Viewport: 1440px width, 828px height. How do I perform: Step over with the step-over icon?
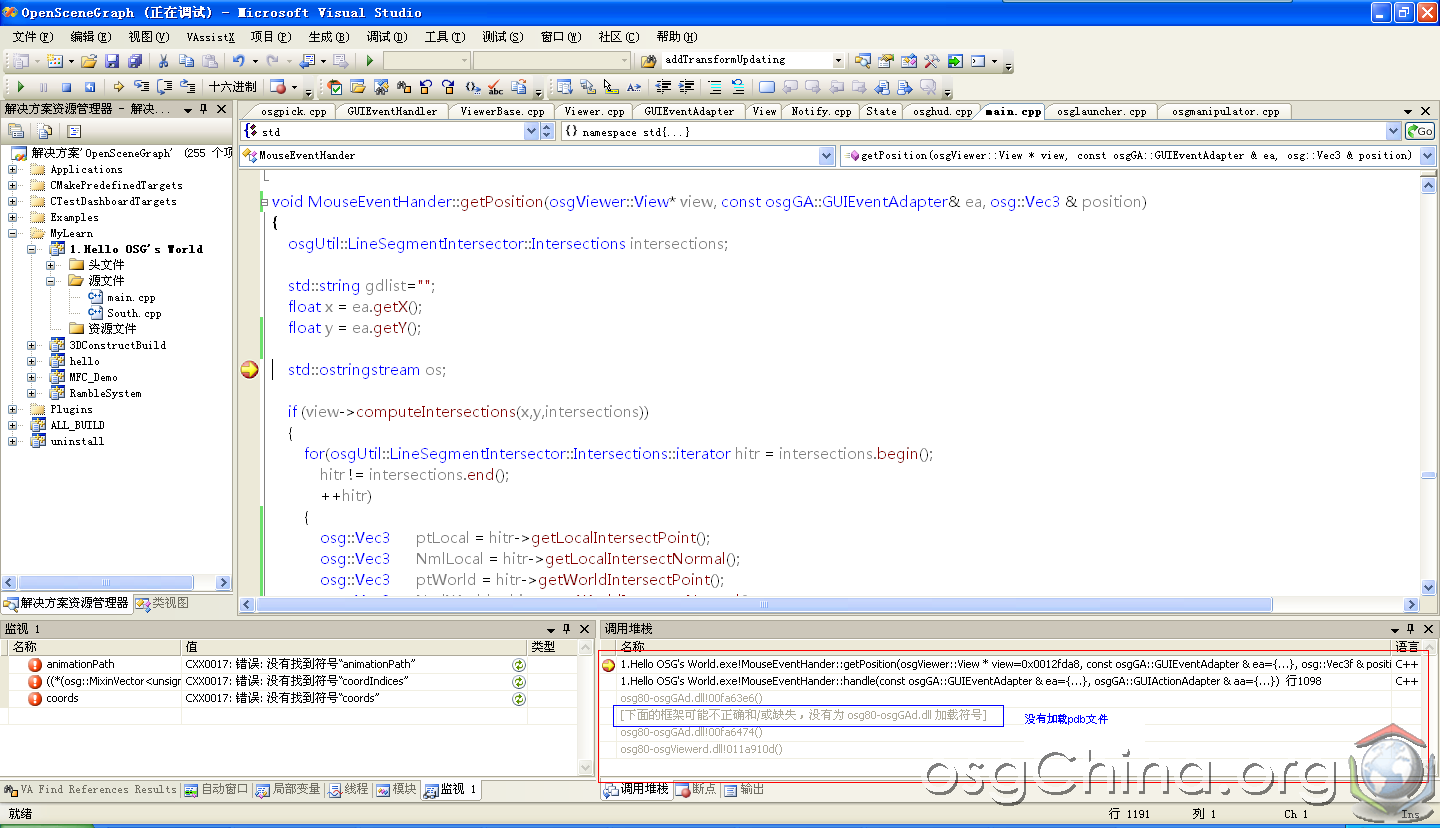coord(165,87)
